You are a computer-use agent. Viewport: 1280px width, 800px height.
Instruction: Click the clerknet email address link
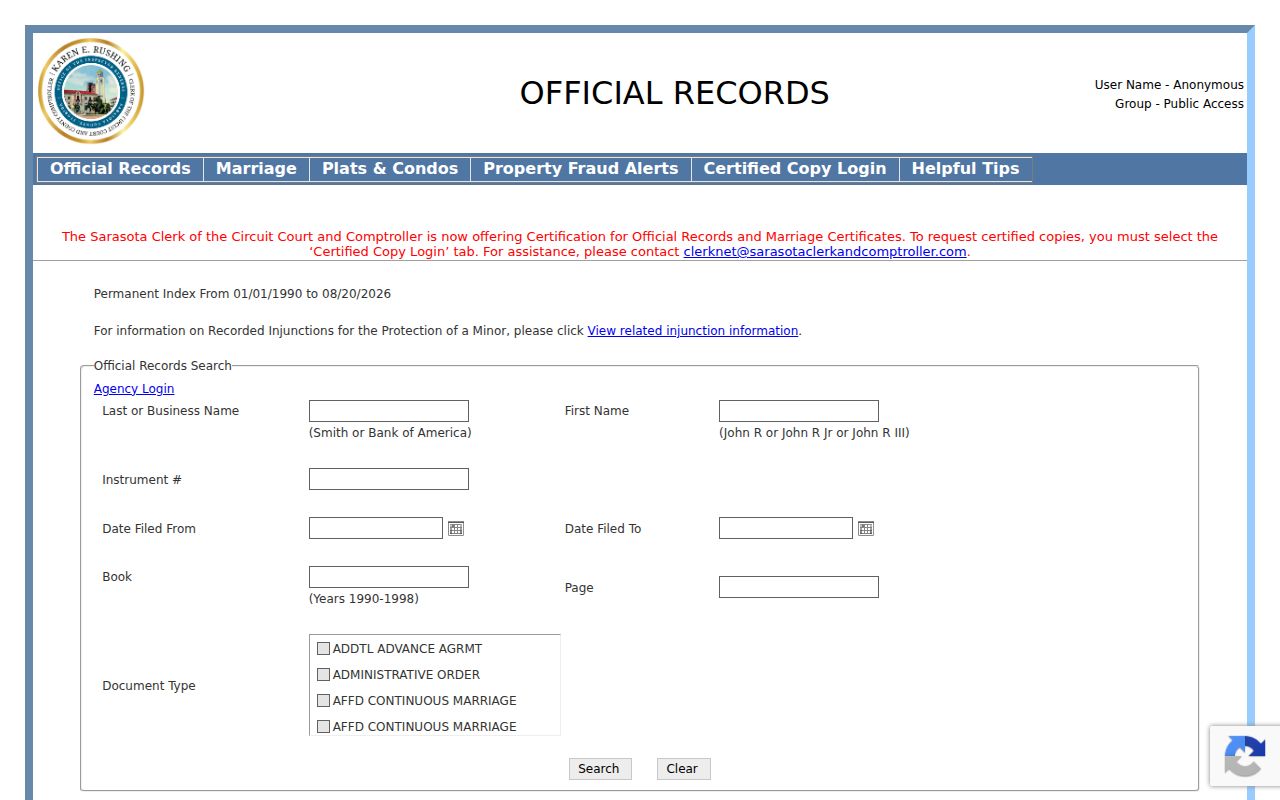(x=825, y=252)
